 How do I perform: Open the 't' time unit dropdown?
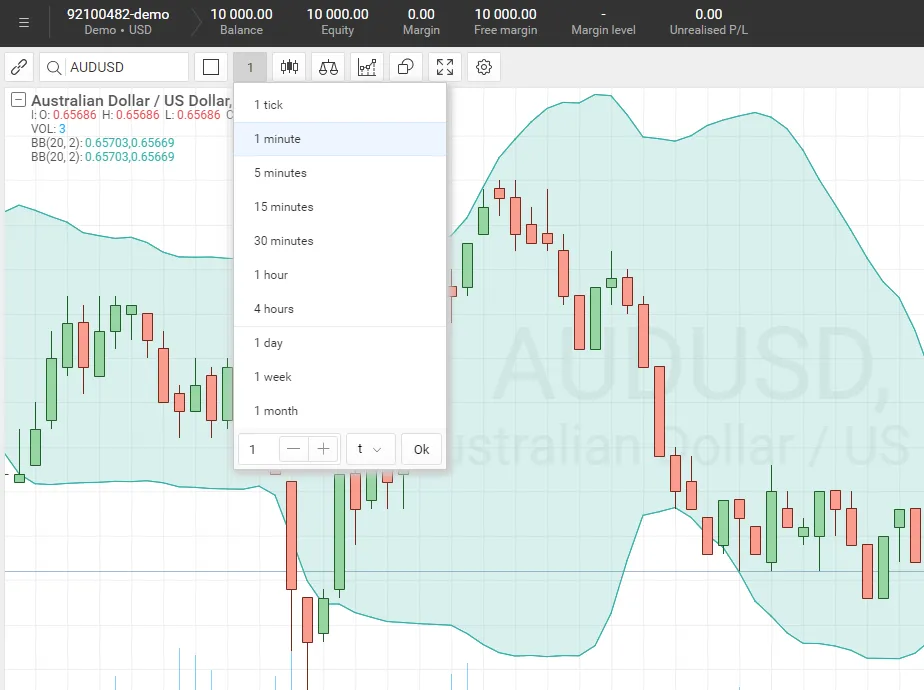(371, 449)
